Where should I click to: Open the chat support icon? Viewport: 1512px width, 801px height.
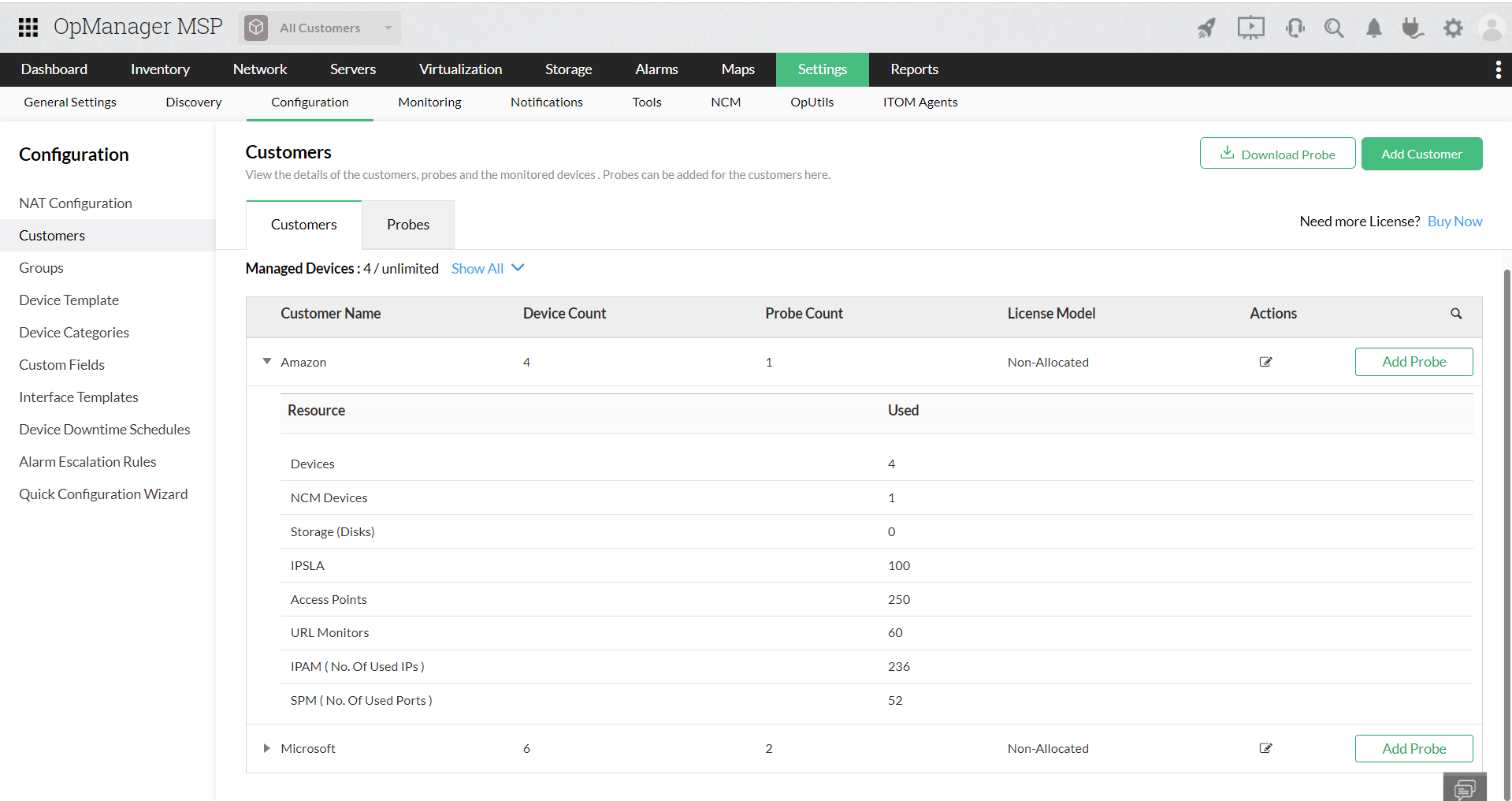pos(1465,788)
